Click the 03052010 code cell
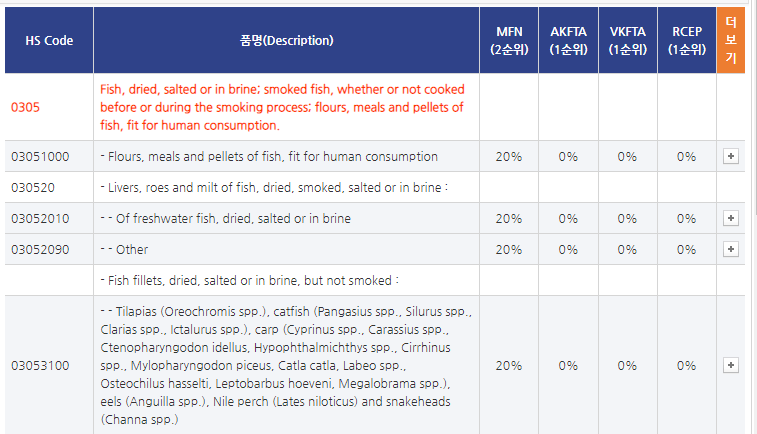This screenshot has width=757, height=434. 40,218
